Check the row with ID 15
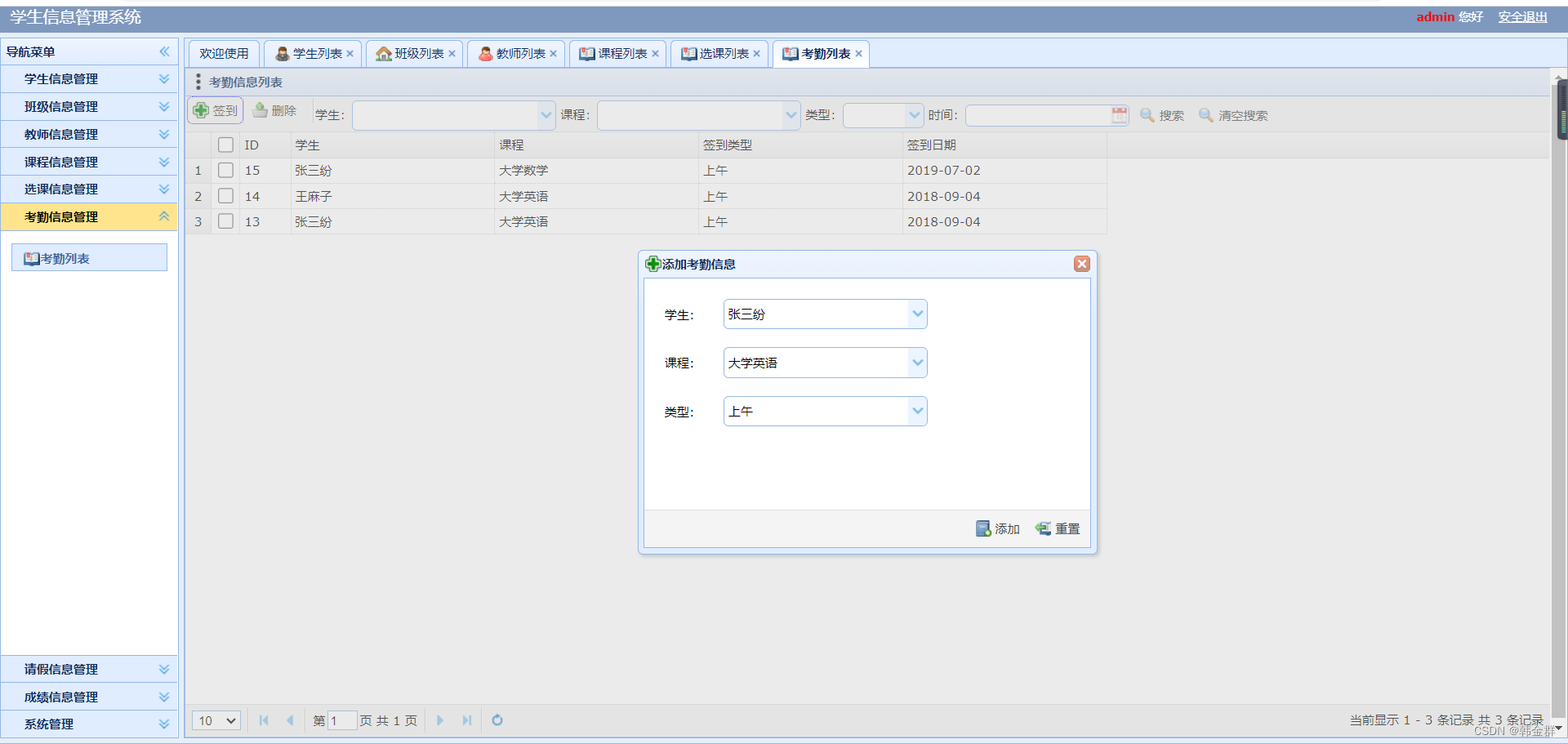Image resolution: width=1568 pixels, height=744 pixels. (226, 170)
